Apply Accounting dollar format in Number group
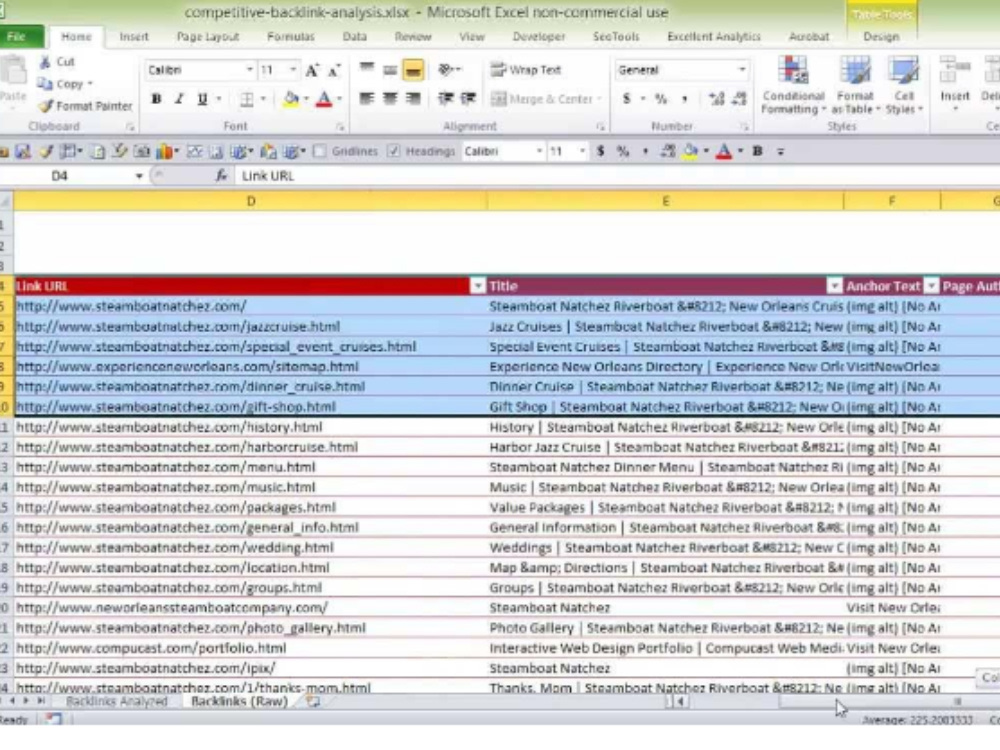 point(627,99)
